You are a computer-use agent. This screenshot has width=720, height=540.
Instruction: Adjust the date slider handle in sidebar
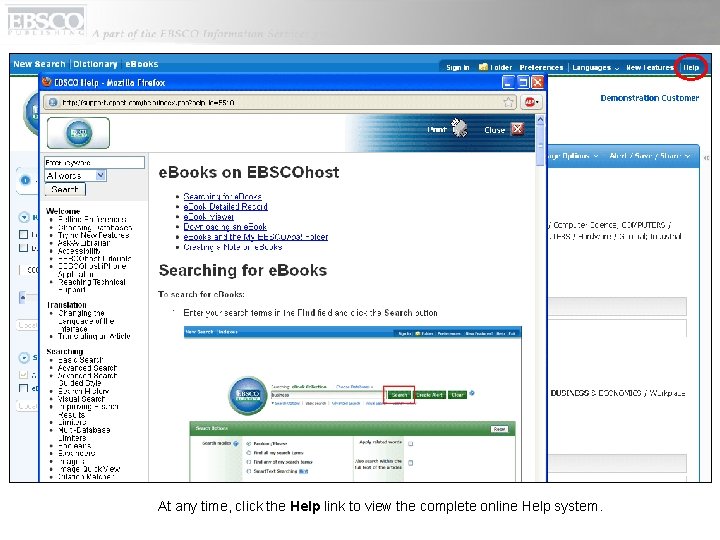tap(23, 298)
